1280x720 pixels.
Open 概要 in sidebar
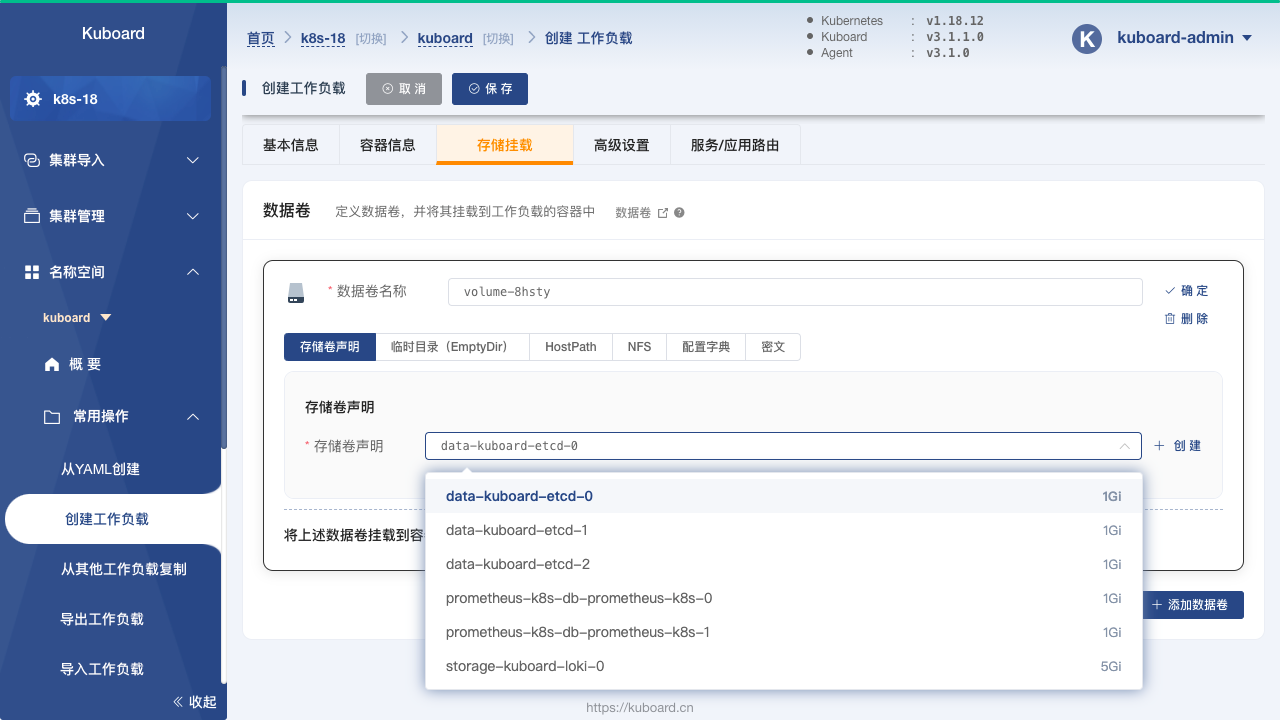pyautogui.click(x=85, y=365)
